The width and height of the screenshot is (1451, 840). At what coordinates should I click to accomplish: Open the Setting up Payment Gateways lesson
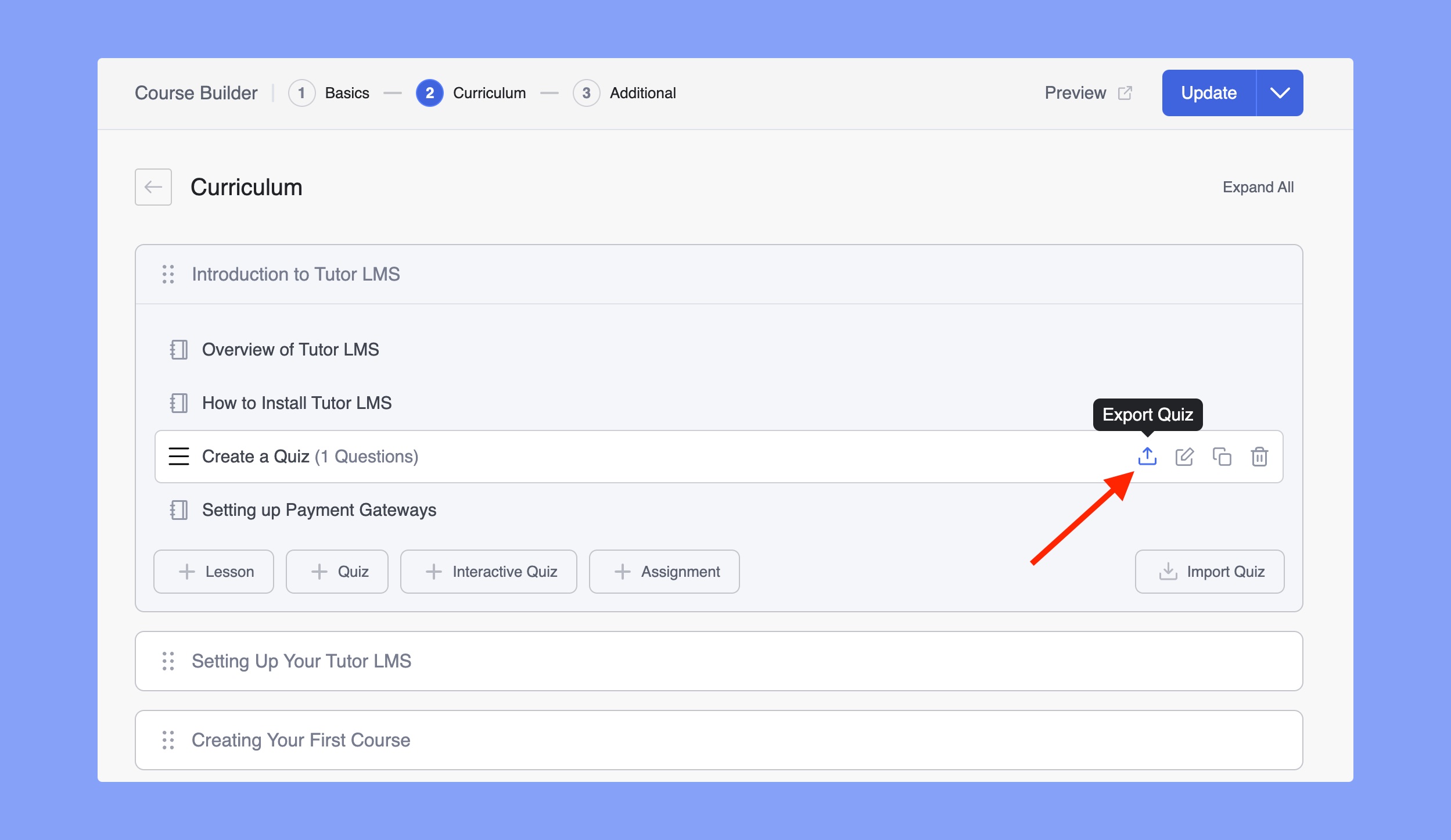click(x=319, y=510)
